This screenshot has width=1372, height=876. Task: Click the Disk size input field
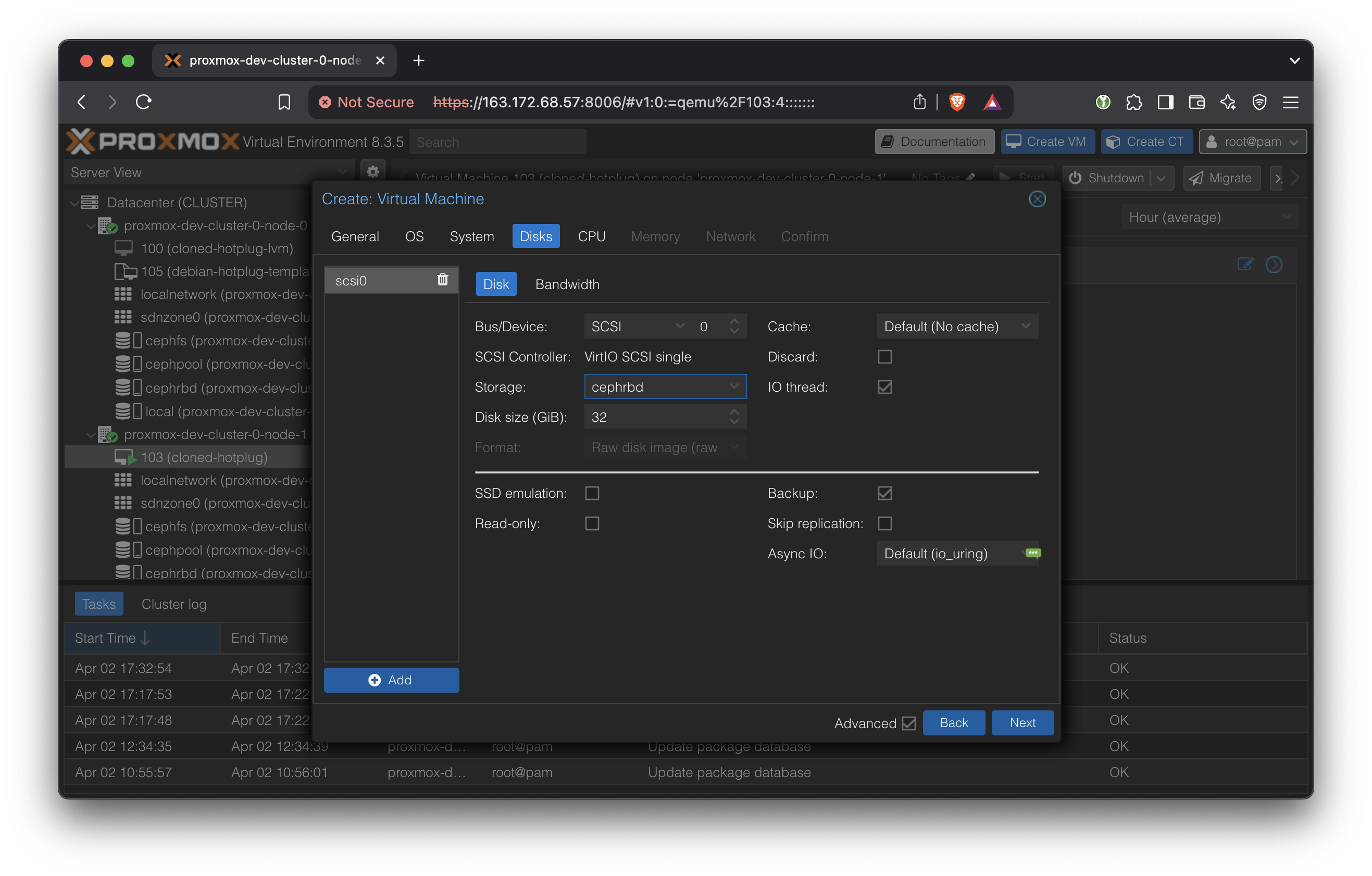click(655, 418)
